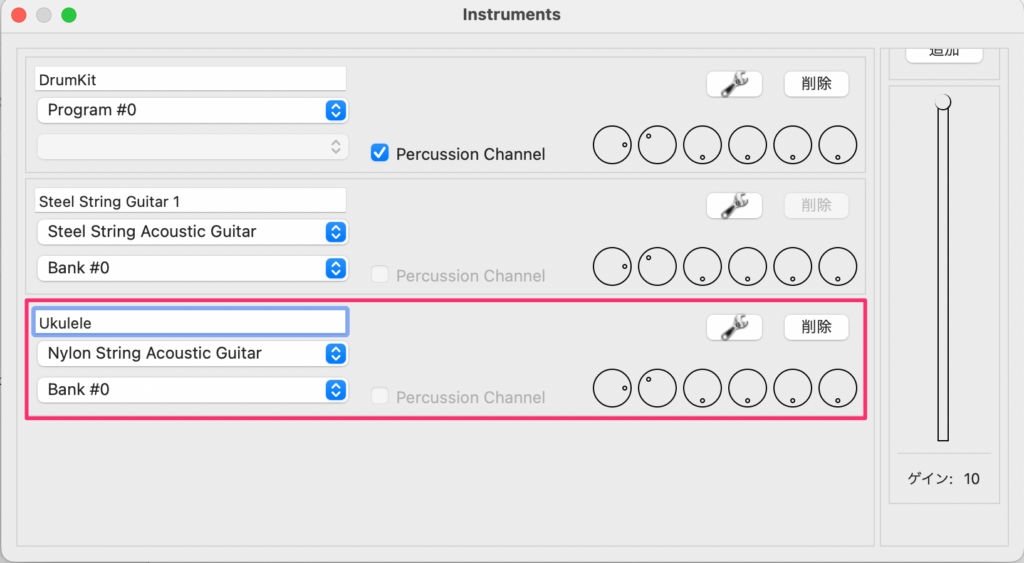Click last knob in Steel String Guitar row
Screen dimensions: 1024x563
coord(838,266)
